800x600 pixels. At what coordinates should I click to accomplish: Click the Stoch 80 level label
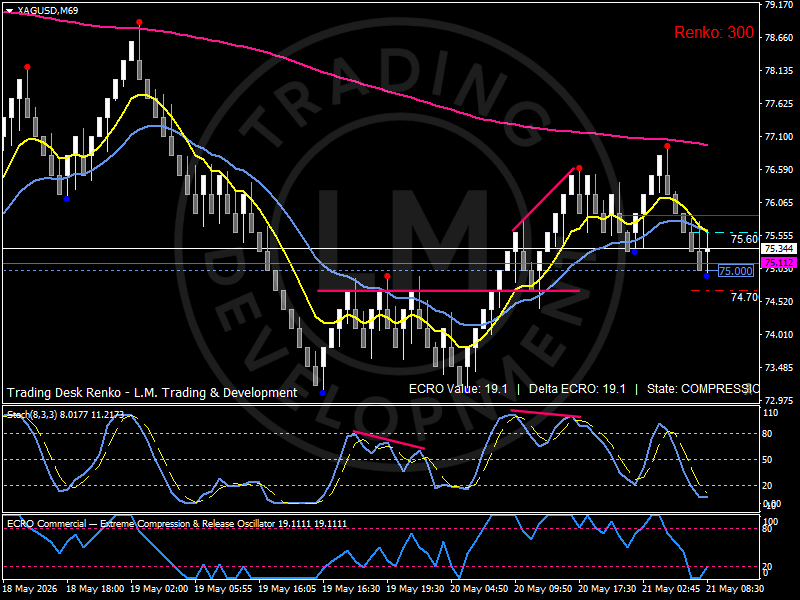(767, 434)
